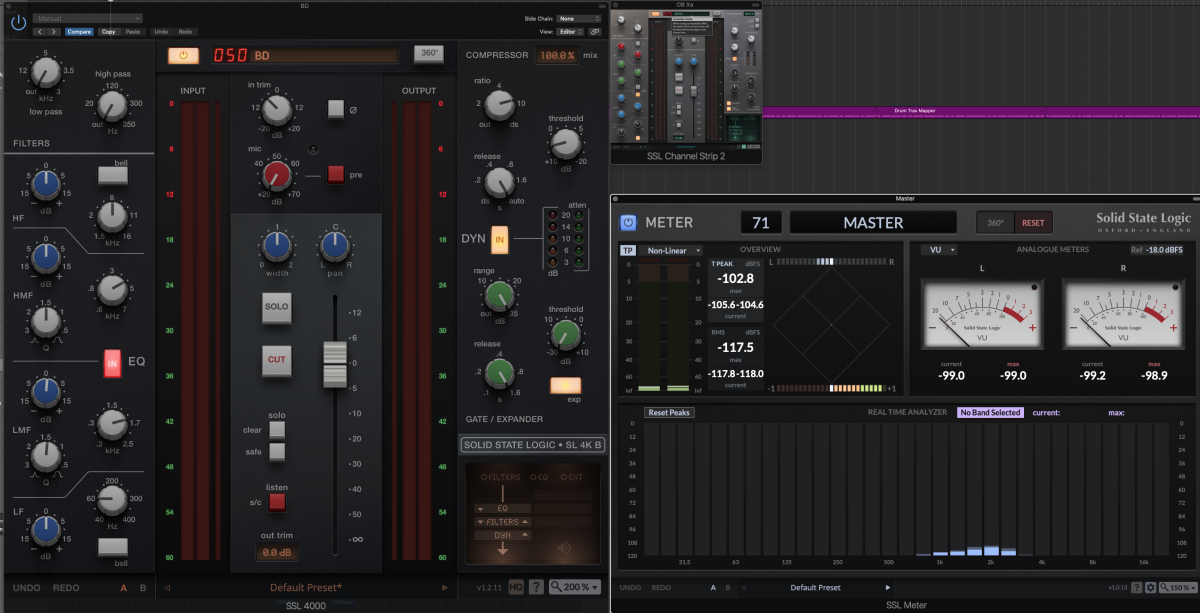Open the routing order FILTERS dropdown
This screenshot has height=613, width=1200.
click(501, 522)
